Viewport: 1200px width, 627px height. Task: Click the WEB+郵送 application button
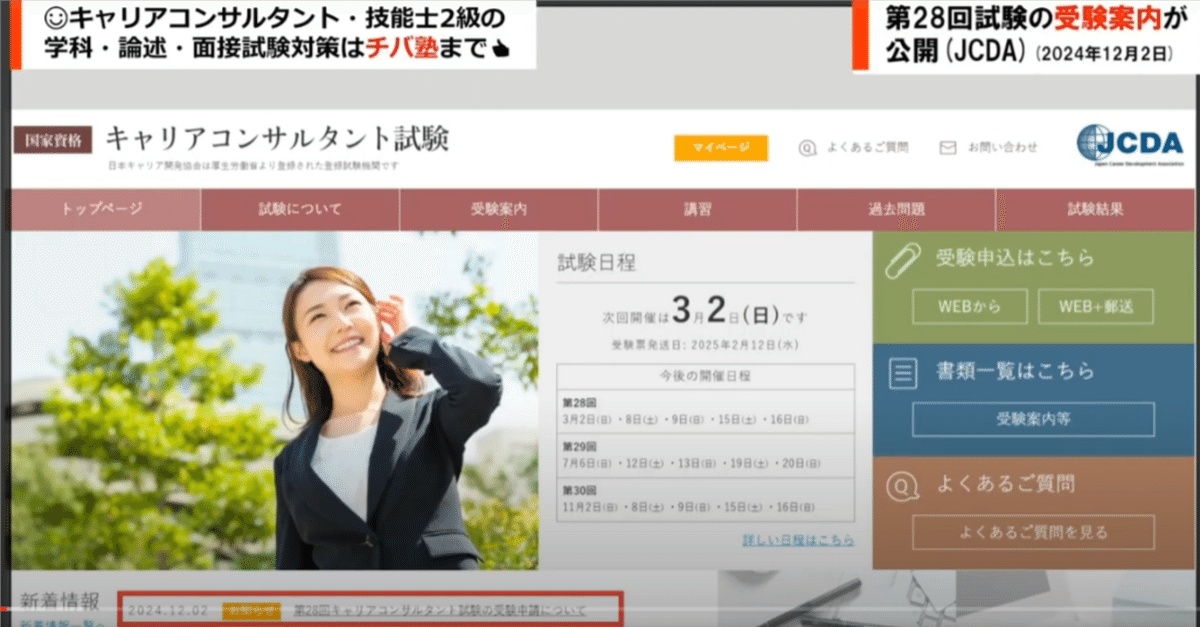coord(1097,306)
